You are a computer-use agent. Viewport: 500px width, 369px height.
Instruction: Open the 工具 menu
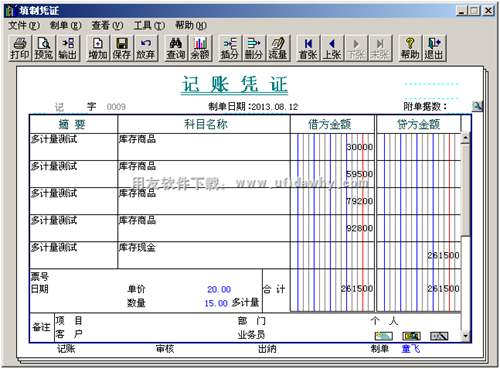[x=149, y=25]
